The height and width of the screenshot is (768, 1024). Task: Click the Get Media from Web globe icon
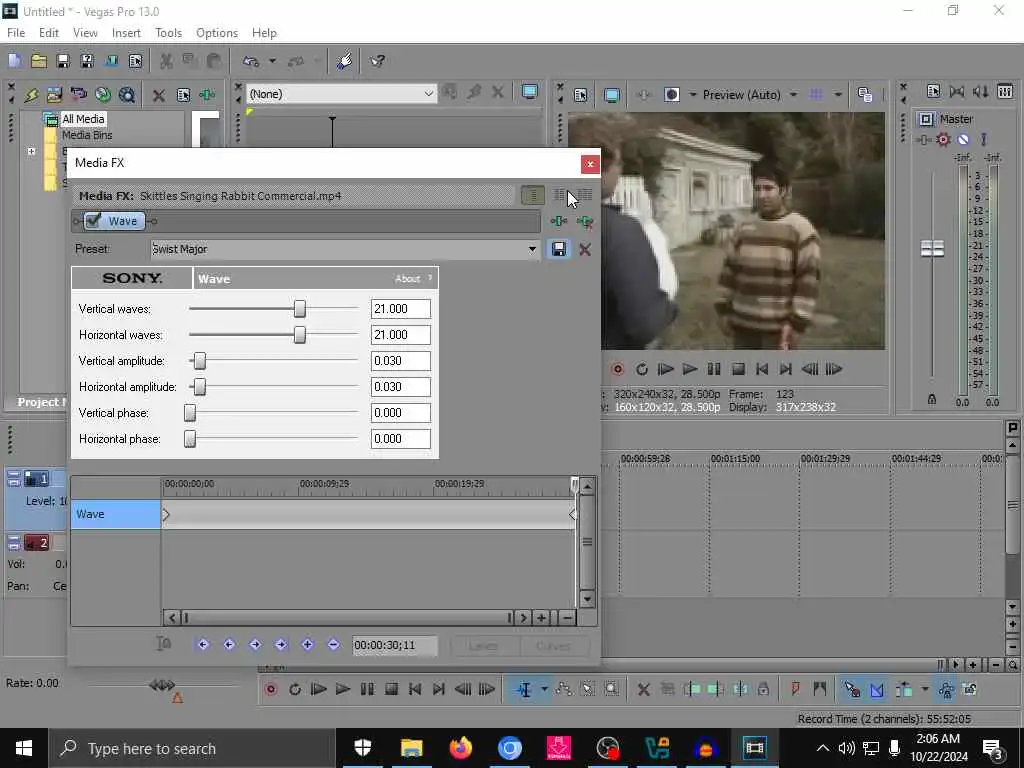pyautogui.click(x=103, y=95)
